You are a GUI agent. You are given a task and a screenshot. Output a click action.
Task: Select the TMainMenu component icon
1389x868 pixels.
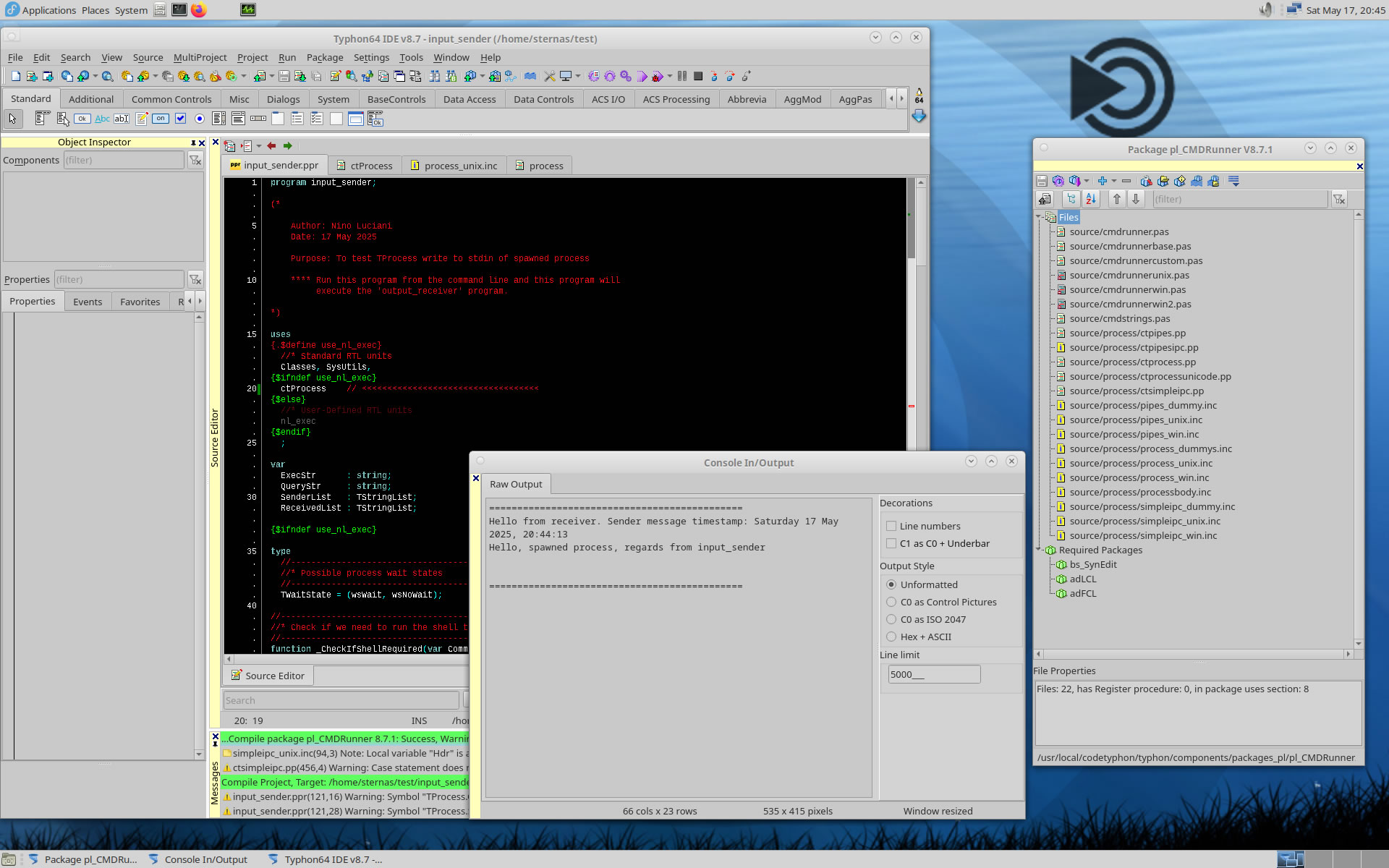point(42,119)
